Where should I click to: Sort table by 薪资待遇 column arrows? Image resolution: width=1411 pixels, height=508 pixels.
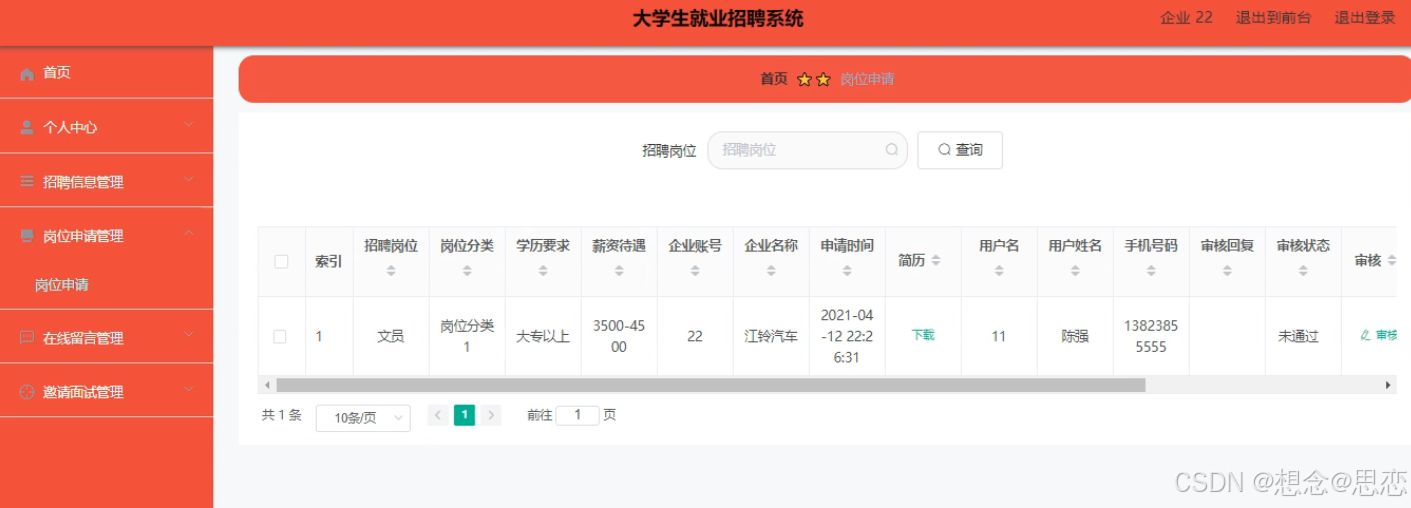click(619, 271)
